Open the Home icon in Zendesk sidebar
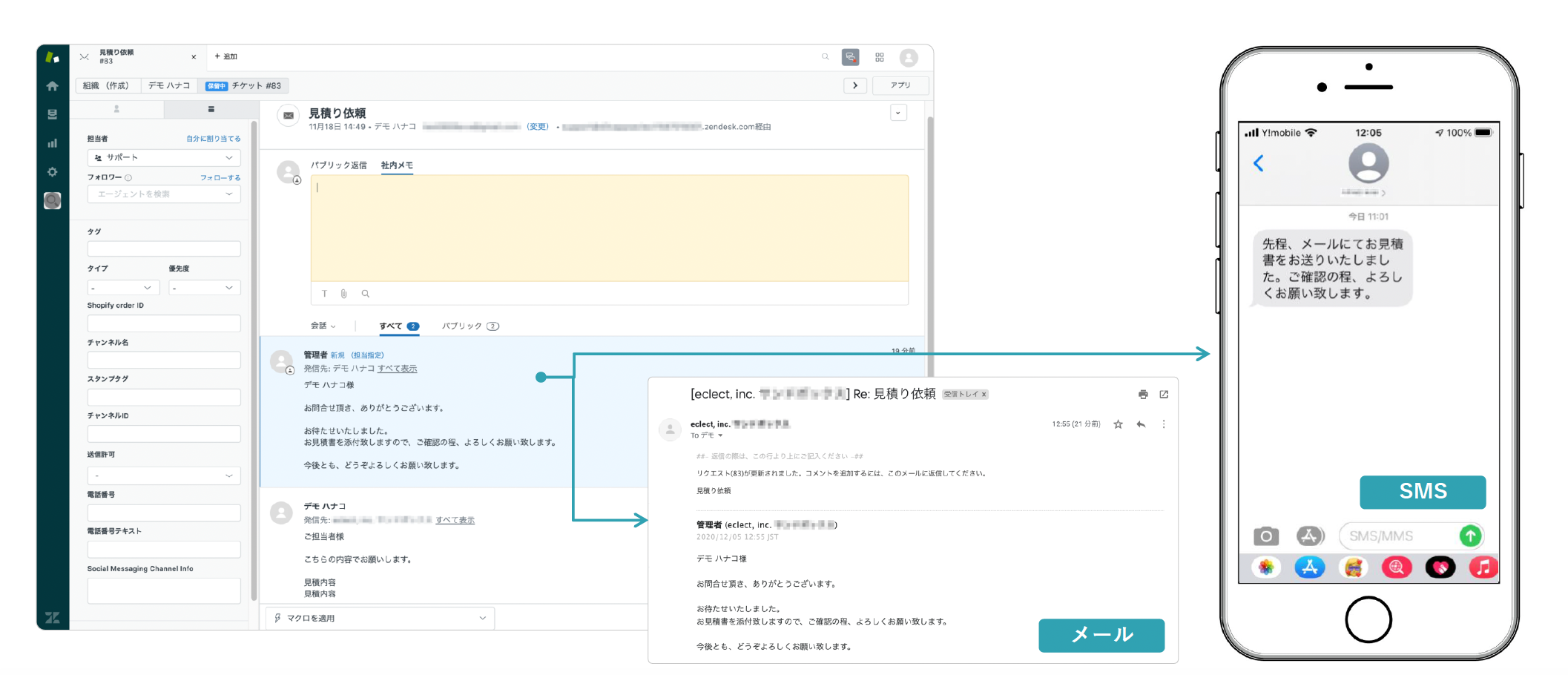Viewport: 1568px width, 675px height. (52, 86)
